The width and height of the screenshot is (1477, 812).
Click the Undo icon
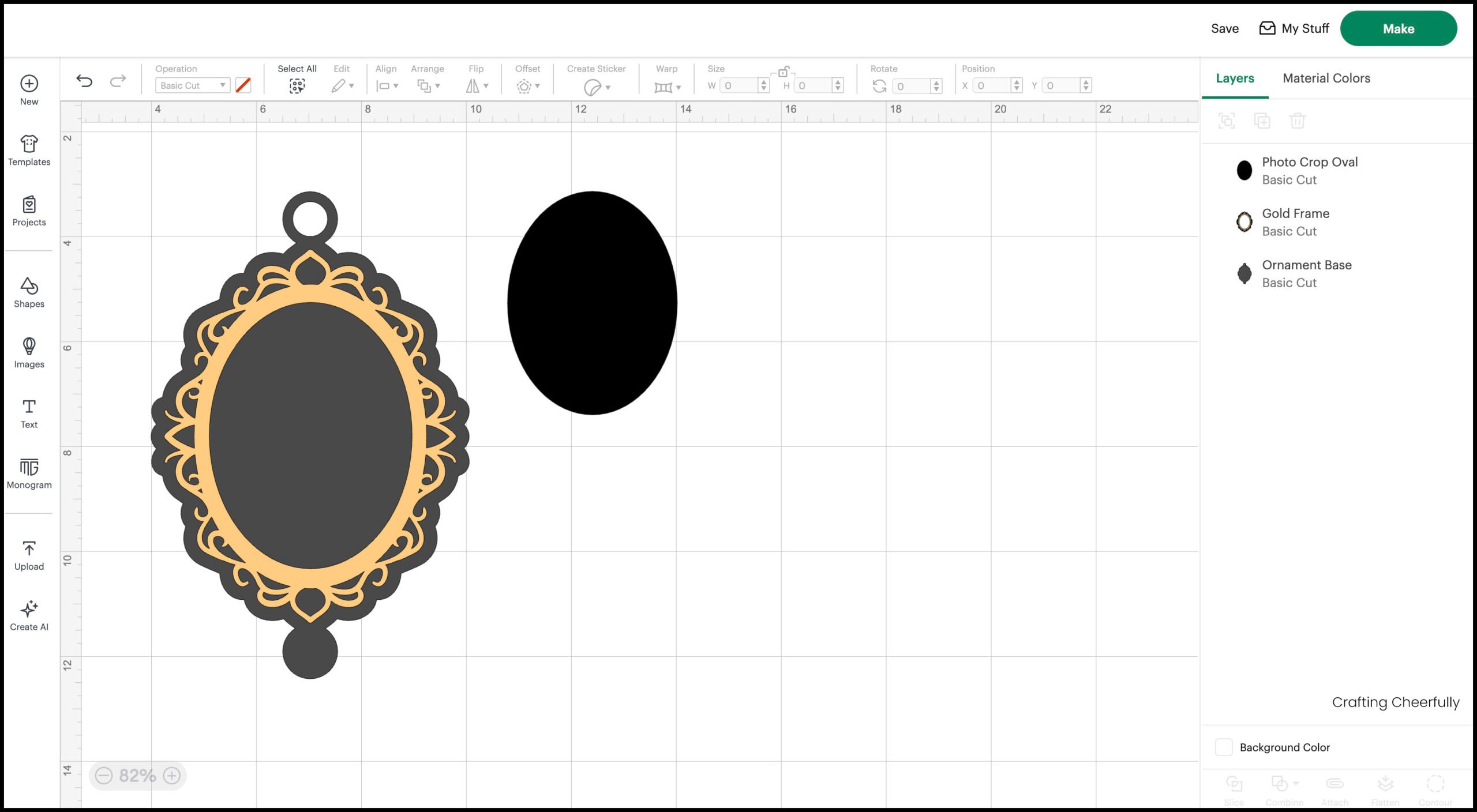pos(84,81)
